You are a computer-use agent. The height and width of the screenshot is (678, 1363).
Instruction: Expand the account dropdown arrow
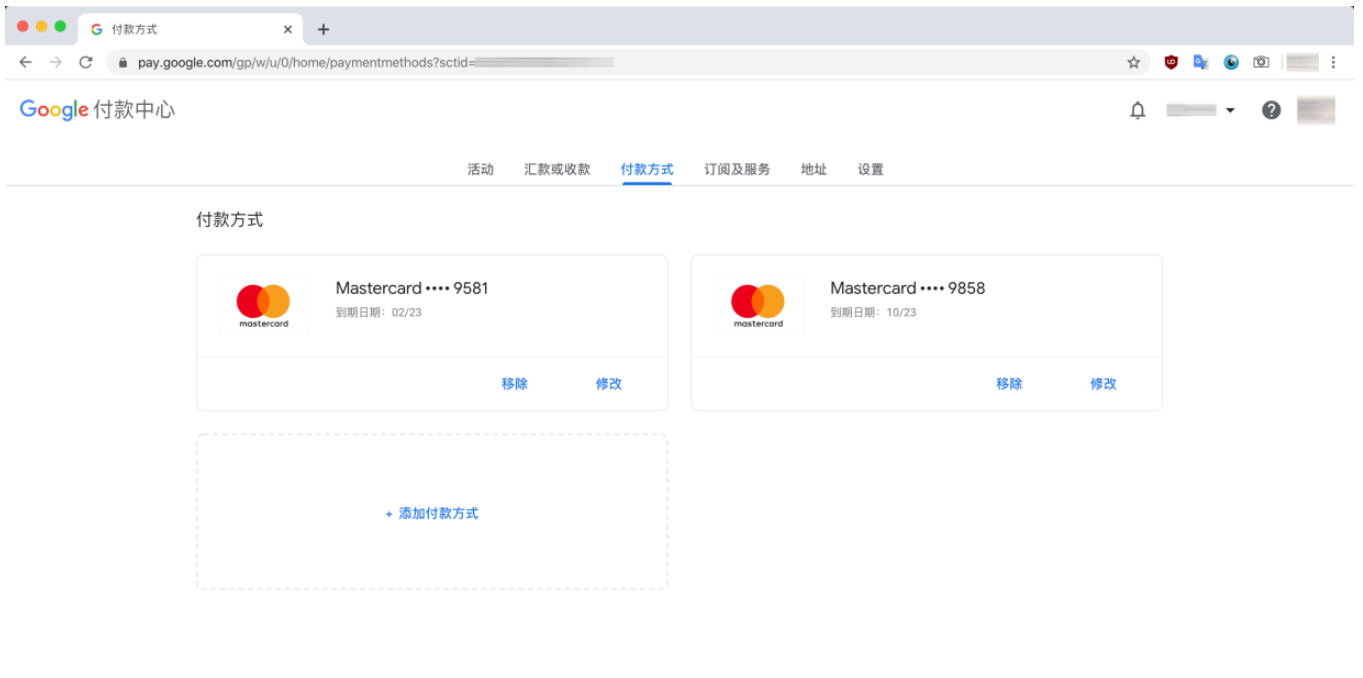click(x=1230, y=110)
